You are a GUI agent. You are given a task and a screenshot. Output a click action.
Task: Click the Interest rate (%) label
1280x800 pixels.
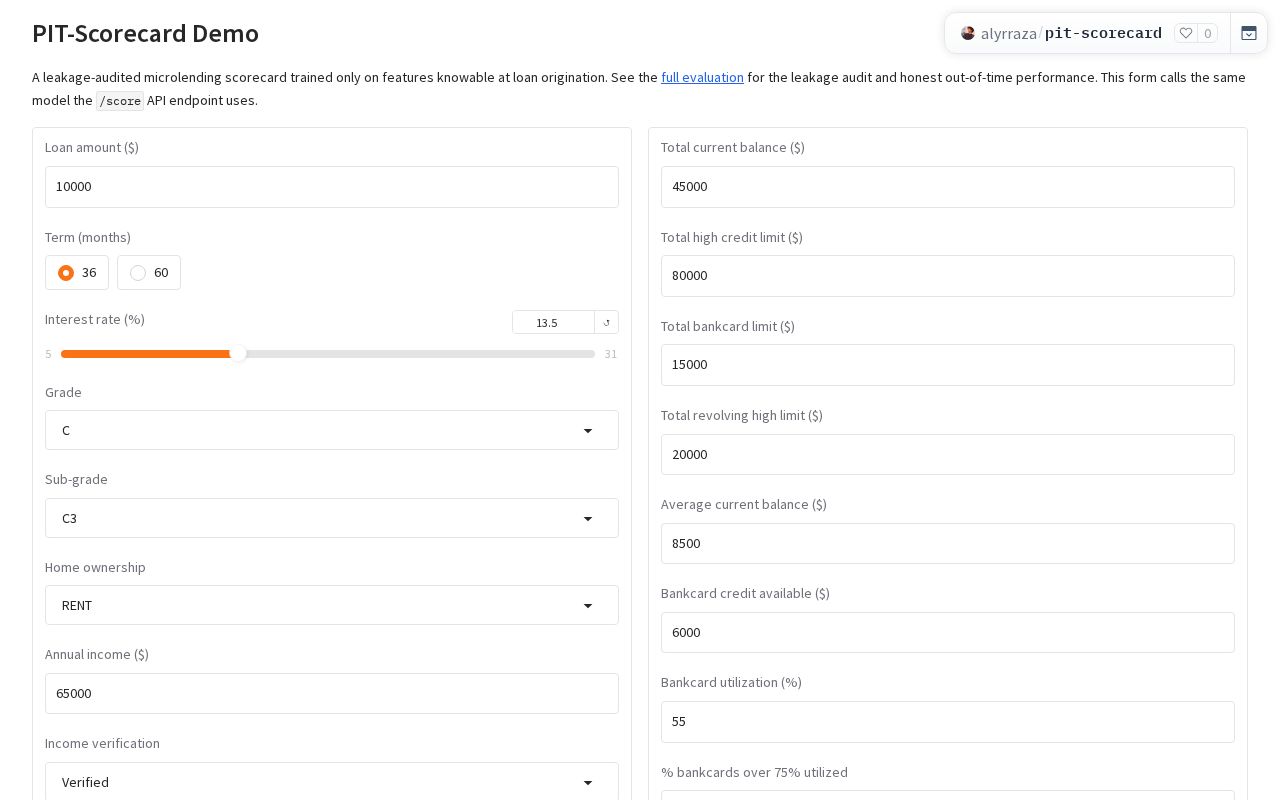point(95,319)
